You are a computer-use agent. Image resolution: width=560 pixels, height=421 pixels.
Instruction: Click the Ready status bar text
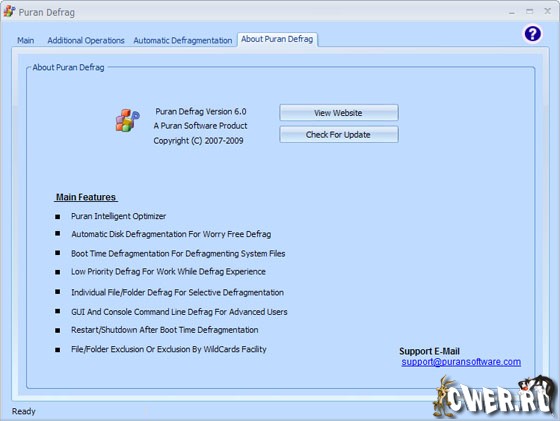point(24,411)
